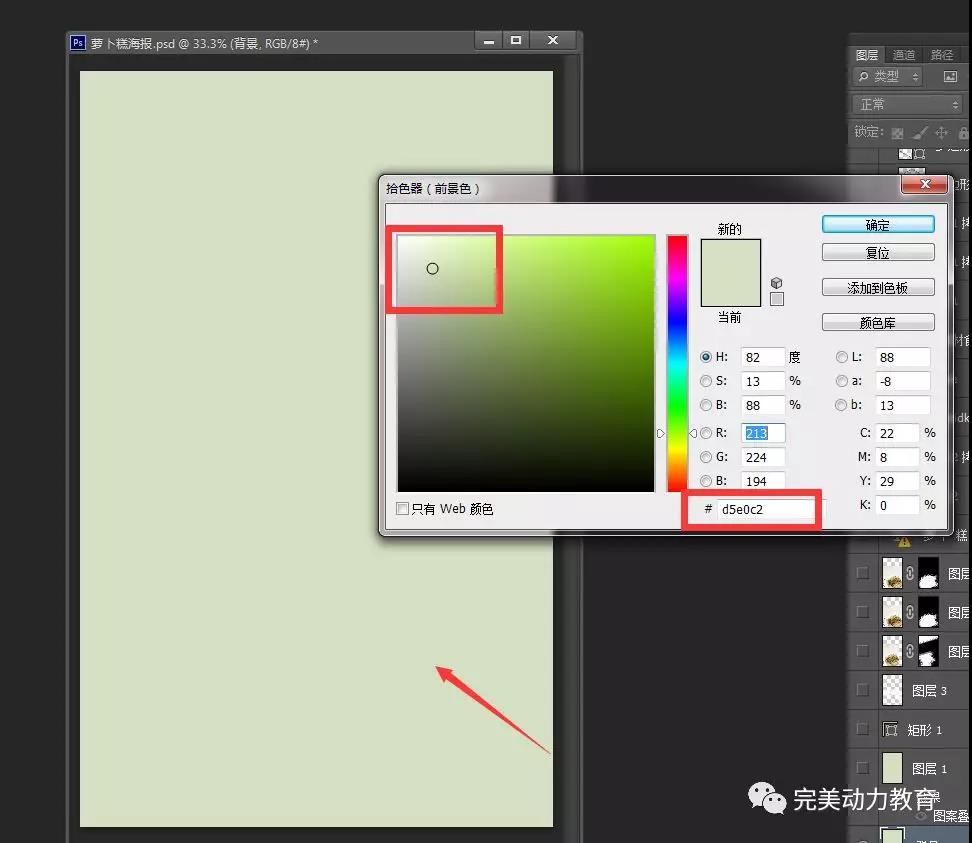Switch to the 通道 tab
Image resolution: width=972 pixels, height=843 pixels.
pos(904,55)
